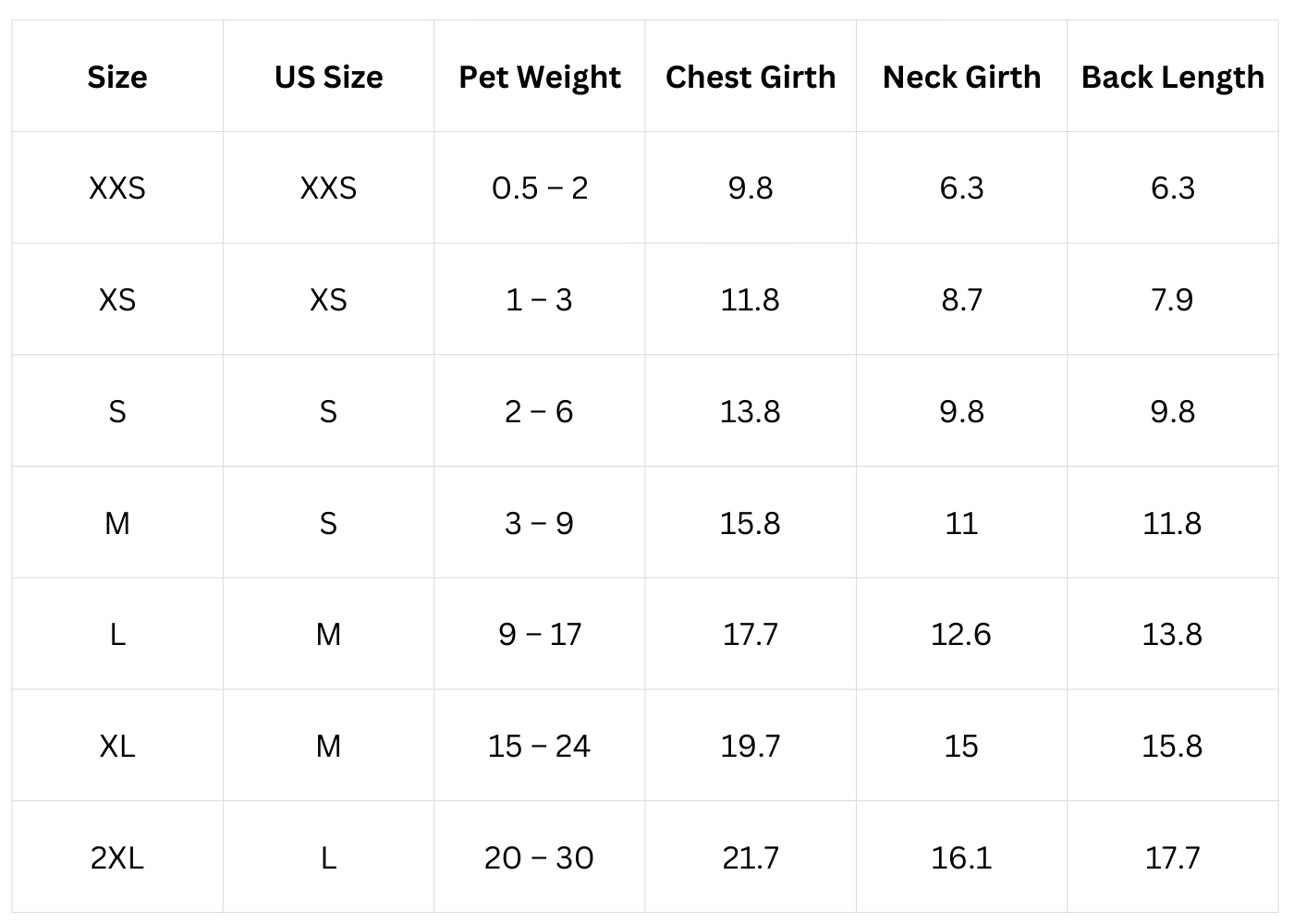Select neck girth value 8.7
Viewport: 1294px width, 924px height.
tap(961, 300)
